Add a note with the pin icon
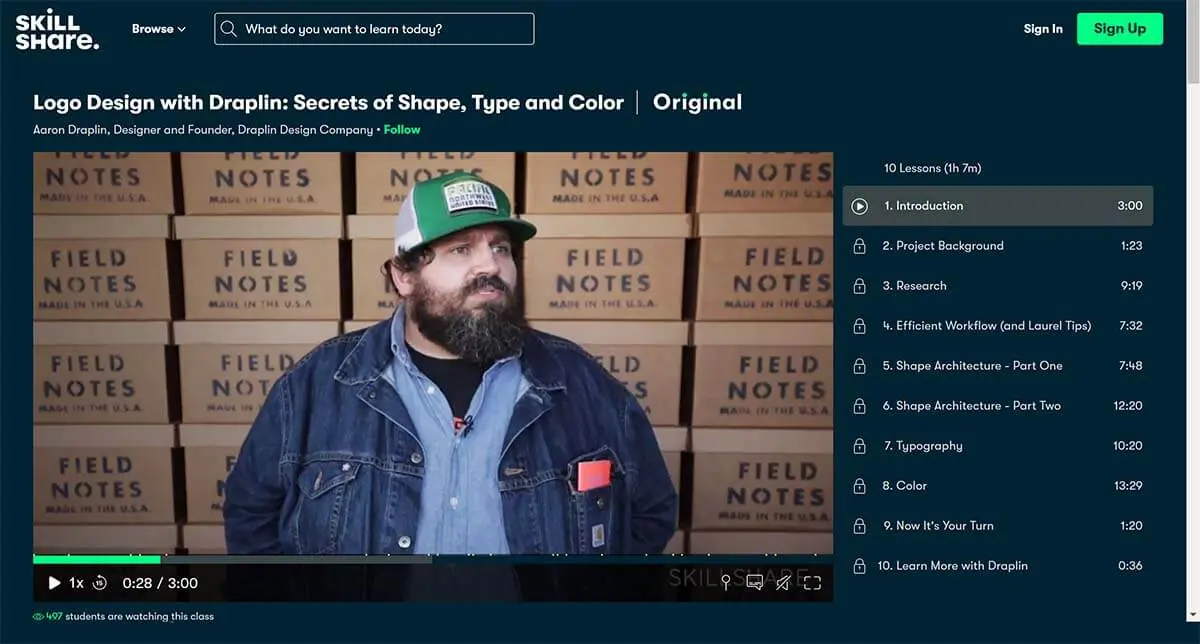The image size is (1200, 644). coord(727,583)
